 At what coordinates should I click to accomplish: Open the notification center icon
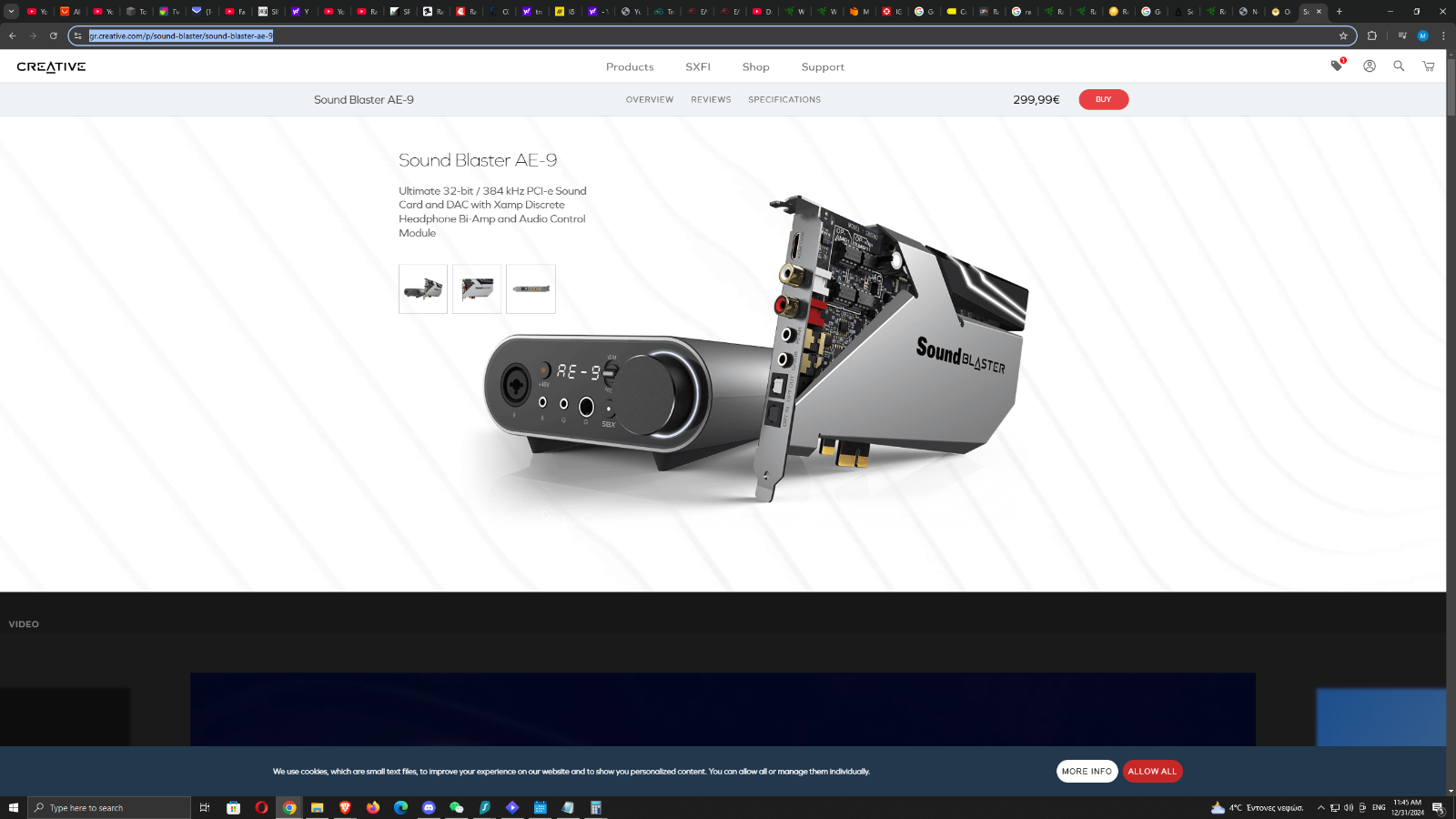tap(1438, 807)
